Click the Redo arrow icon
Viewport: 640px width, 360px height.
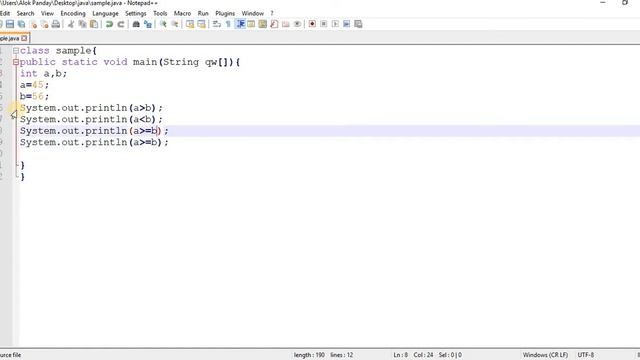[x=121, y=24]
